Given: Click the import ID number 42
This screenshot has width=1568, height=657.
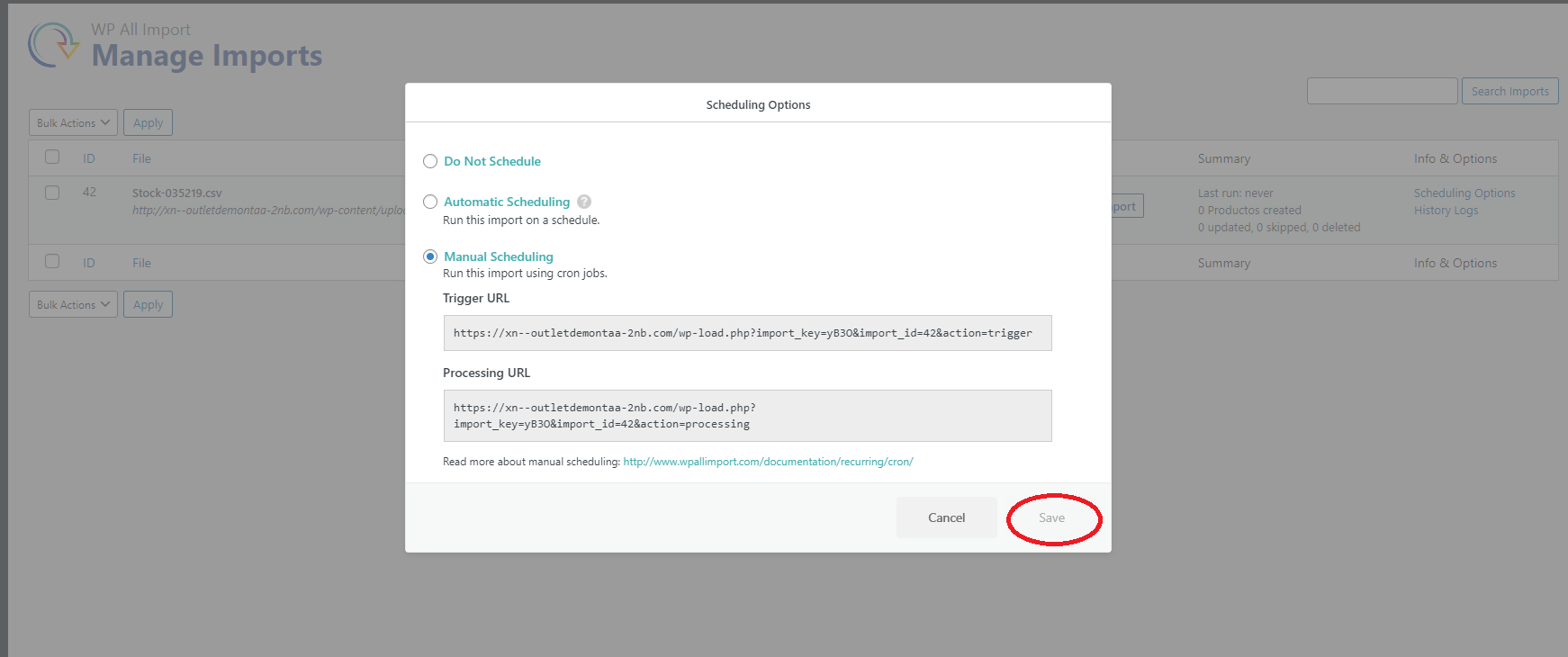Looking at the screenshot, I should pos(89,192).
